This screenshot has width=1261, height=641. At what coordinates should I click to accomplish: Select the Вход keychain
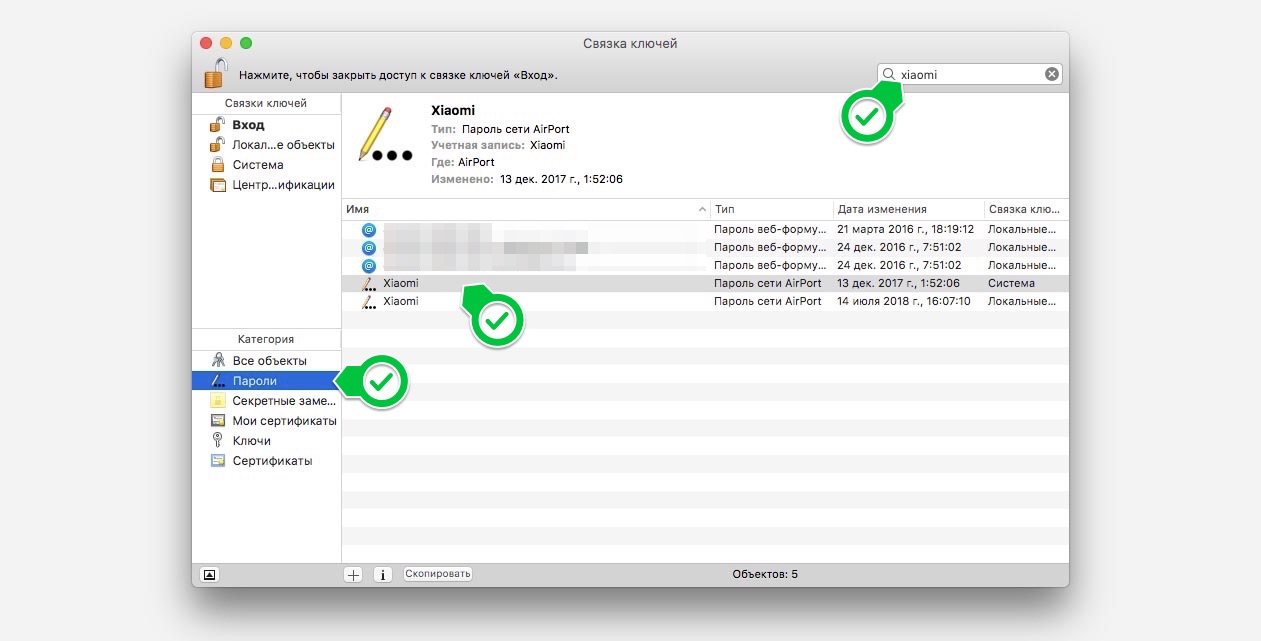[248, 125]
